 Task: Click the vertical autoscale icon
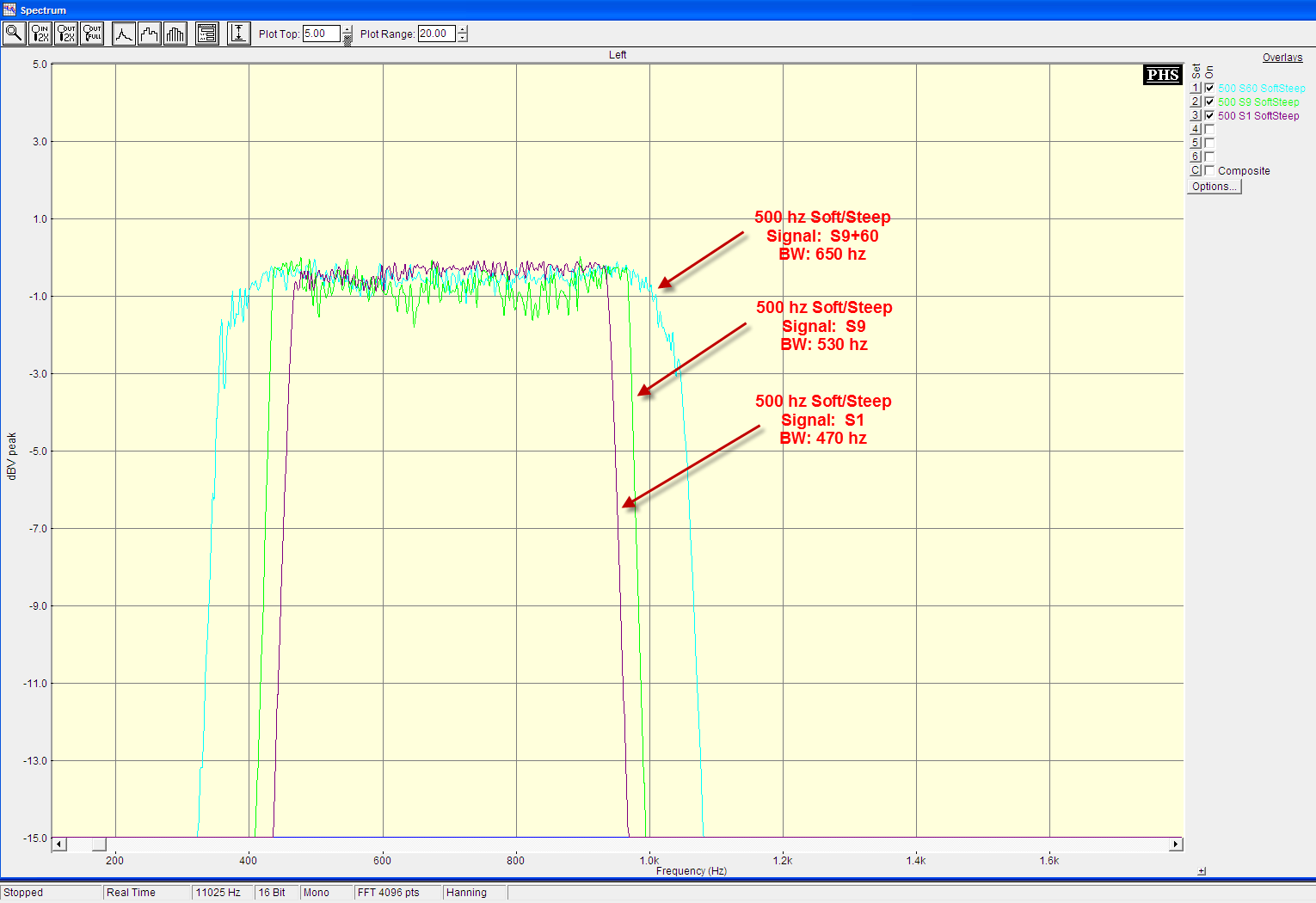click(x=239, y=34)
